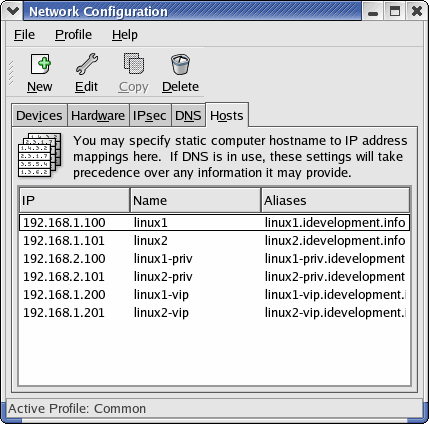Select the linux2-vip host entry
Image resolution: width=429 pixels, height=424 pixels.
click(x=214, y=313)
